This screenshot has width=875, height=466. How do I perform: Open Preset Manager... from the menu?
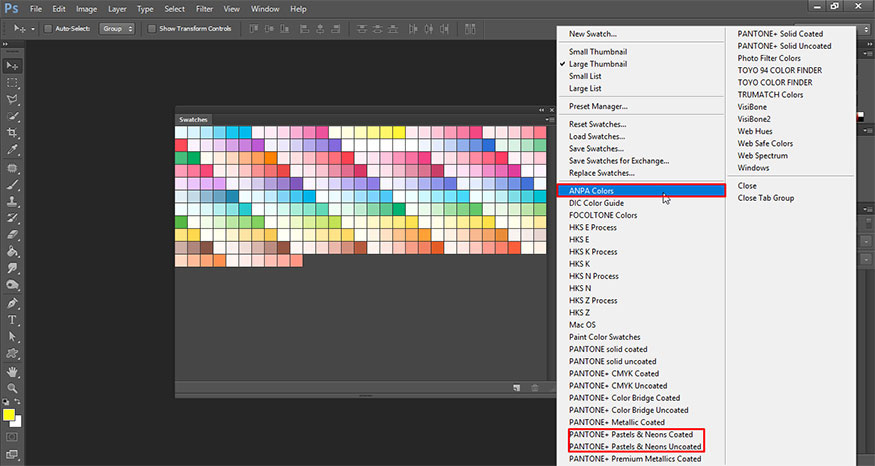598,106
